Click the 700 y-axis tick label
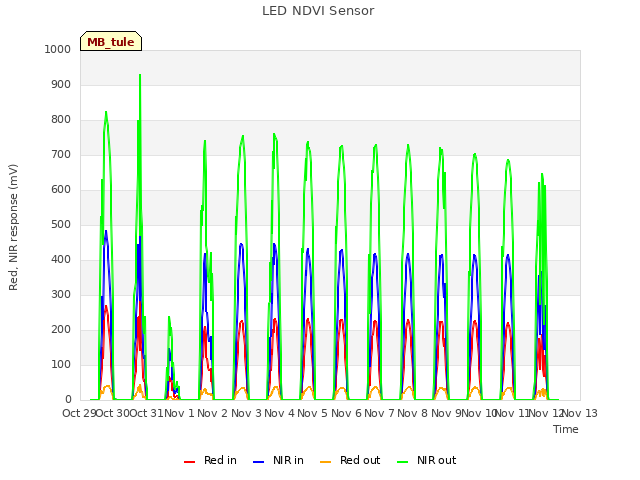 pyautogui.click(x=61, y=155)
